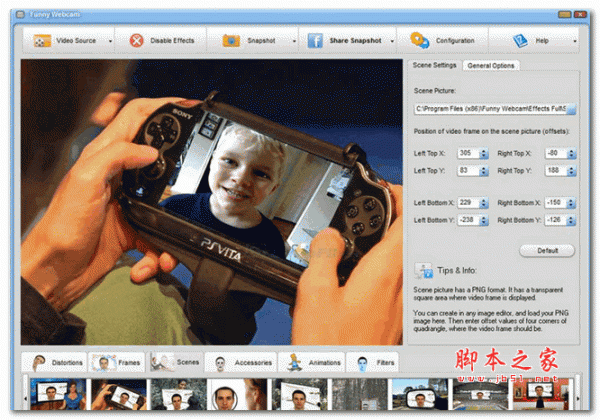Click the Right Bottom X value field
Image resolution: width=600 pixels, height=420 pixels.
click(x=556, y=203)
